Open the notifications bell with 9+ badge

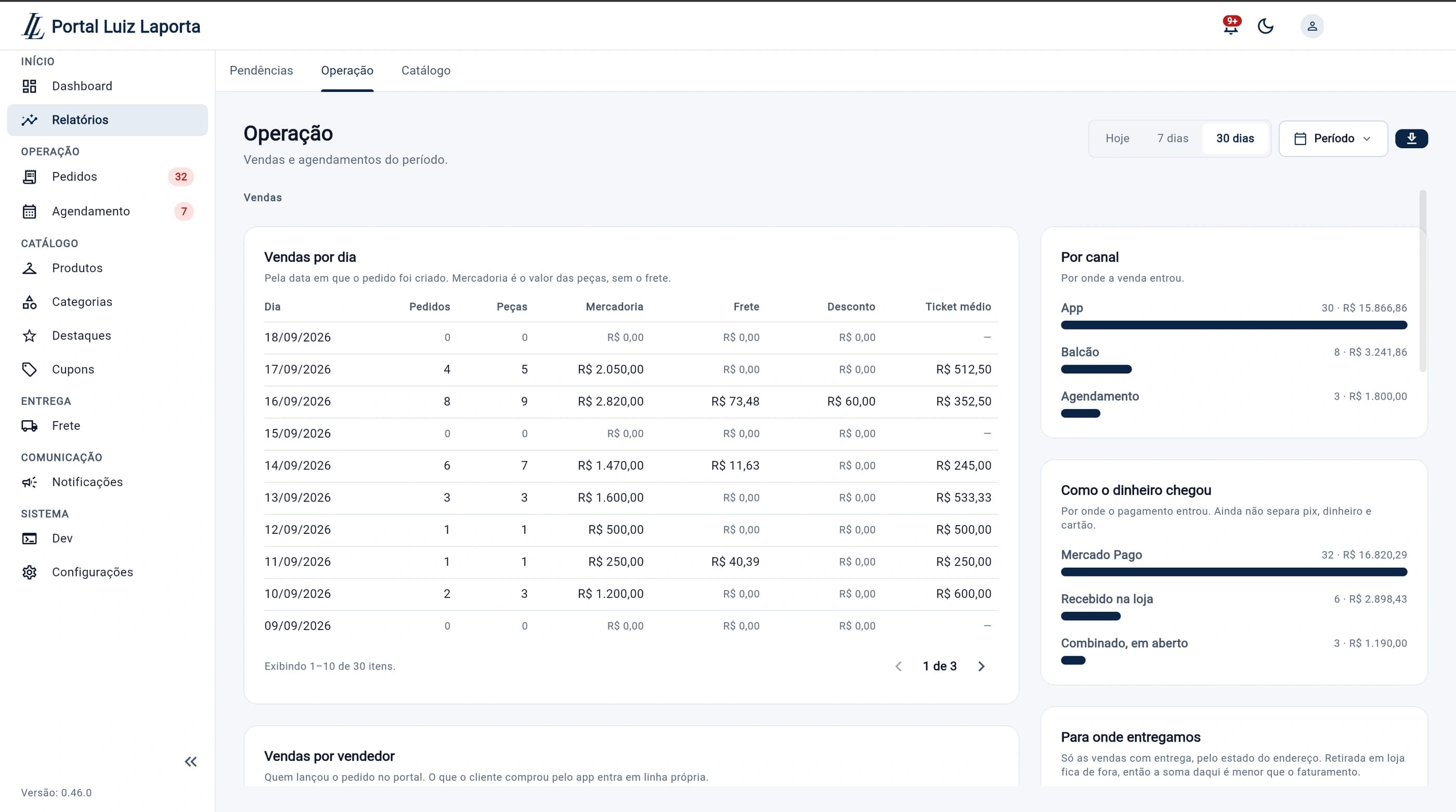(x=1231, y=26)
